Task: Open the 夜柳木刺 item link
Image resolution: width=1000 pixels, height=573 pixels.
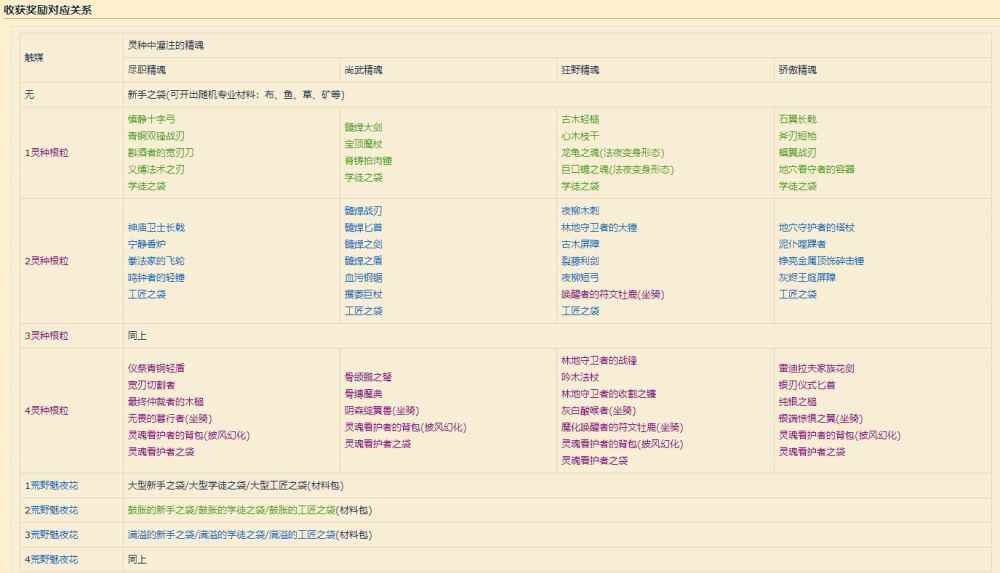Action: pyautogui.click(x=580, y=211)
